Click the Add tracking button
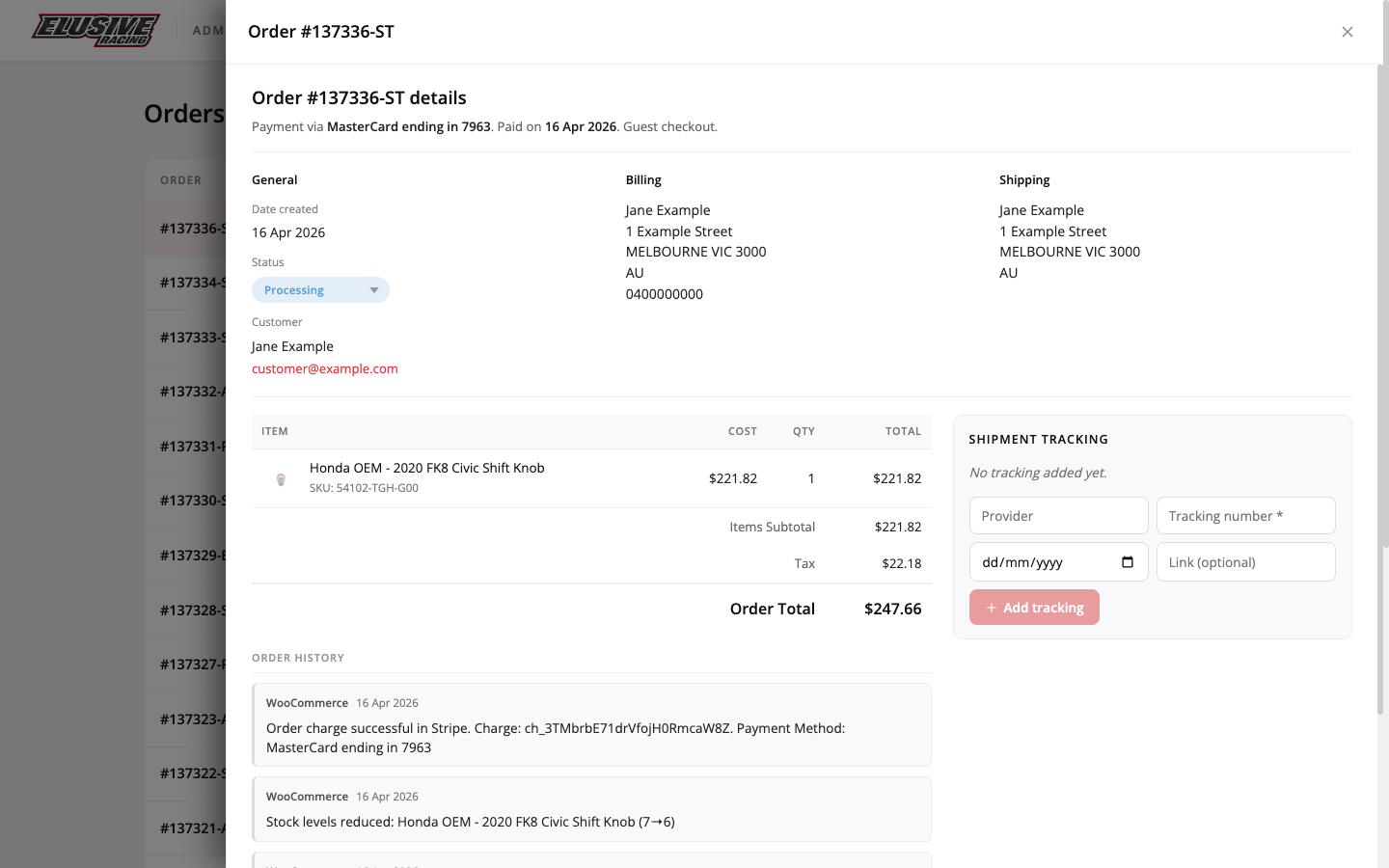Viewport: 1389px width, 868px height. pyautogui.click(x=1034, y=608)
